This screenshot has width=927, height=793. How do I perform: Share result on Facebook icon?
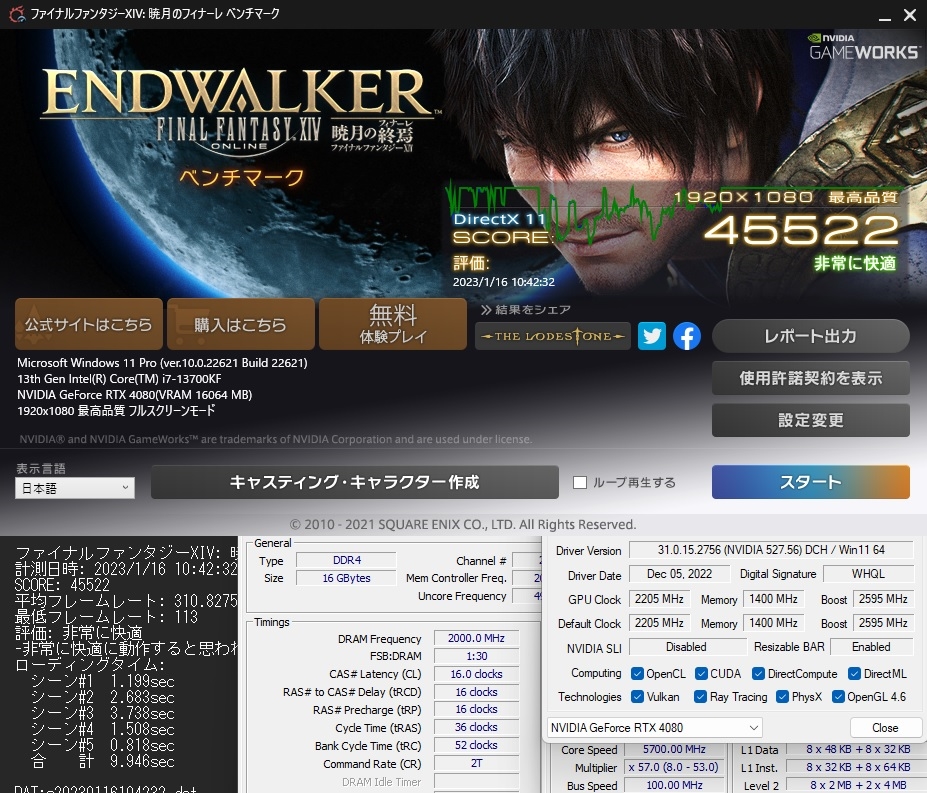pos(686,336)
